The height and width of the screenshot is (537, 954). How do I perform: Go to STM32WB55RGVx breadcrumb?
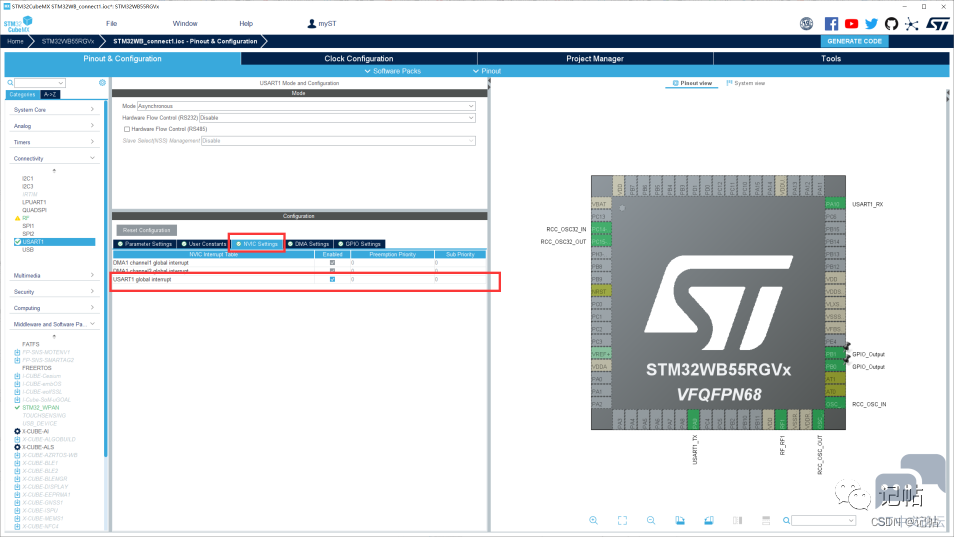click(x=68, y=41)
